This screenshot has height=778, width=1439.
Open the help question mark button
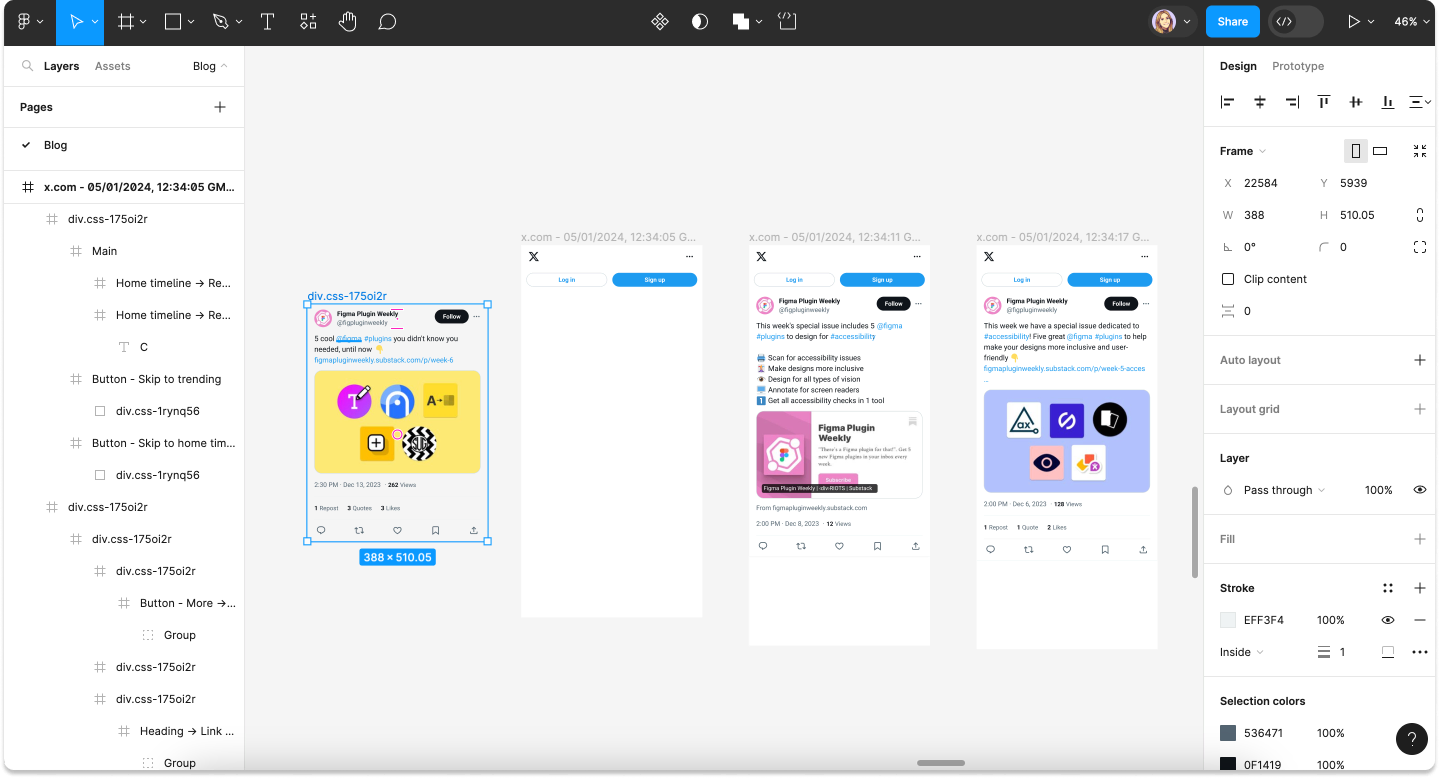1412,739
